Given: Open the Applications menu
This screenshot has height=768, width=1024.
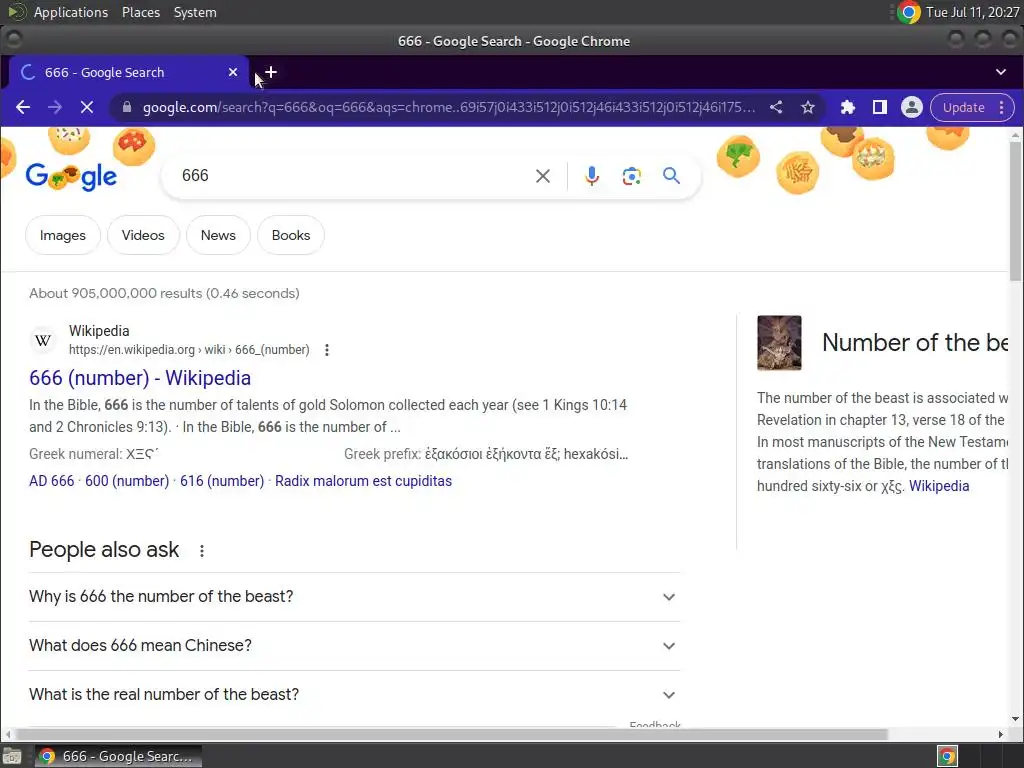Looking at the screenshot, I should tap(71, 12).
